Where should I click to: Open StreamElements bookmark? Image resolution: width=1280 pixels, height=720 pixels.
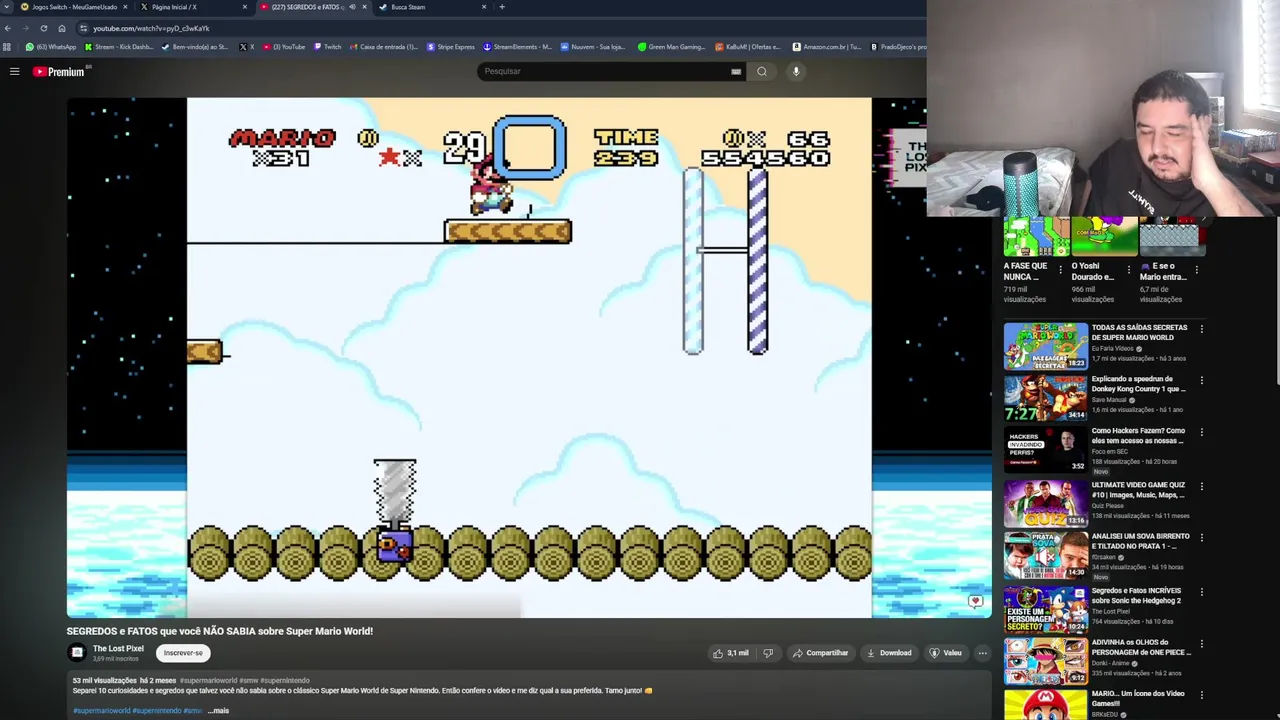tap(517, 47)
